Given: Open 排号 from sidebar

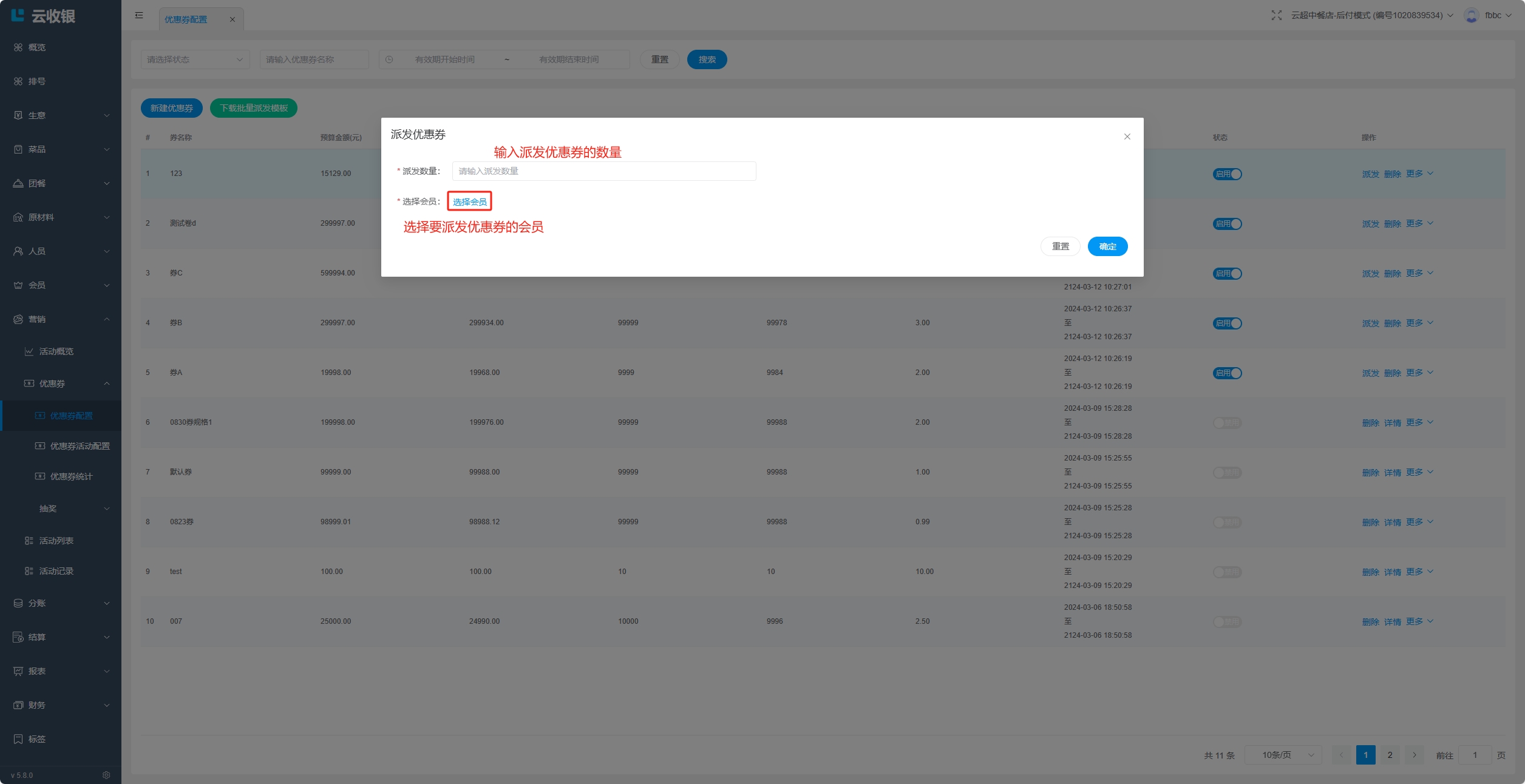Looking at the screenshot, I should (36, 81).
